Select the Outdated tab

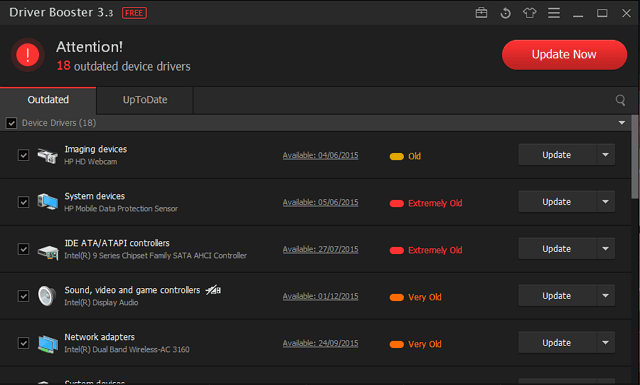pos(48,100)
